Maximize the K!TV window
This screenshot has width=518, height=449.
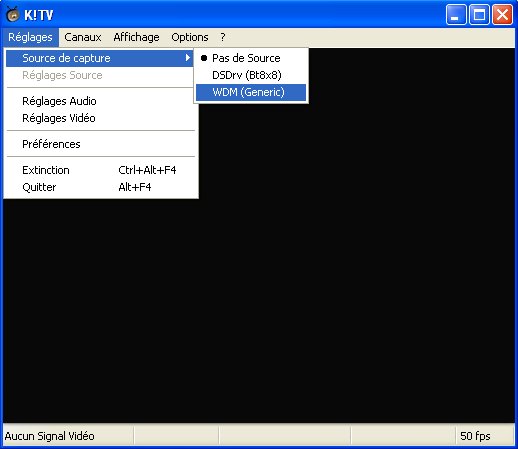click(479, 15)
